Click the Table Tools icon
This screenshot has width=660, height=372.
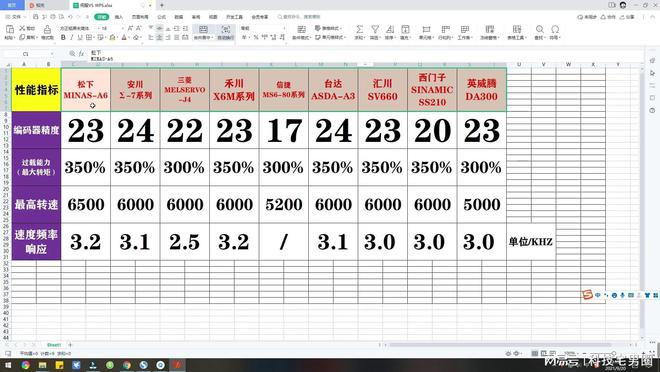click(x=516, y=29)
